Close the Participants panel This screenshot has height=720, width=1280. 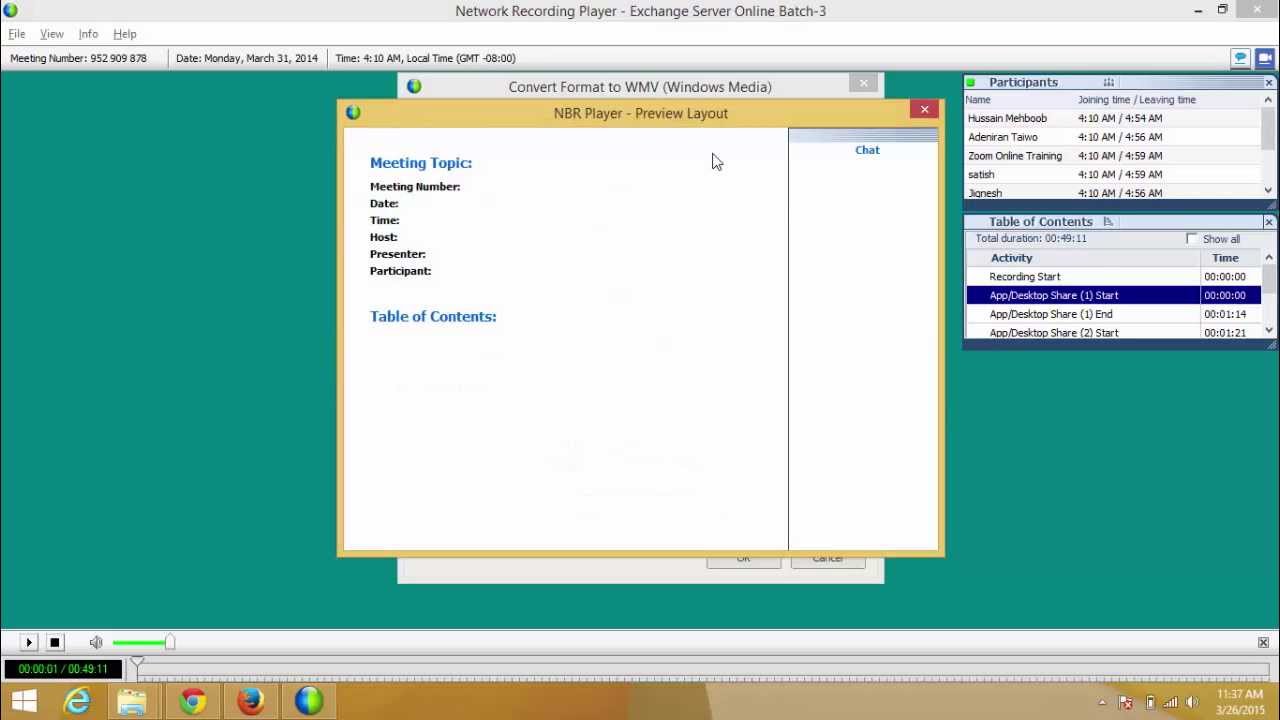coord(1269,82)
